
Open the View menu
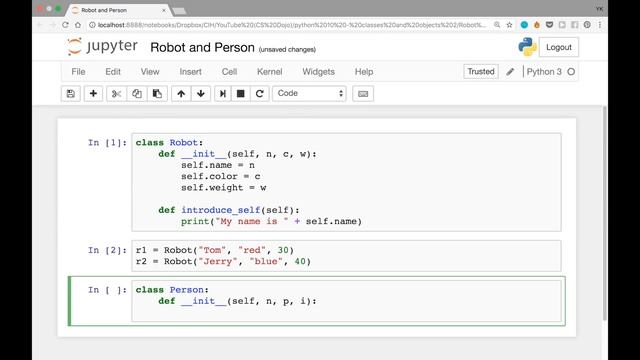point(150,72)
